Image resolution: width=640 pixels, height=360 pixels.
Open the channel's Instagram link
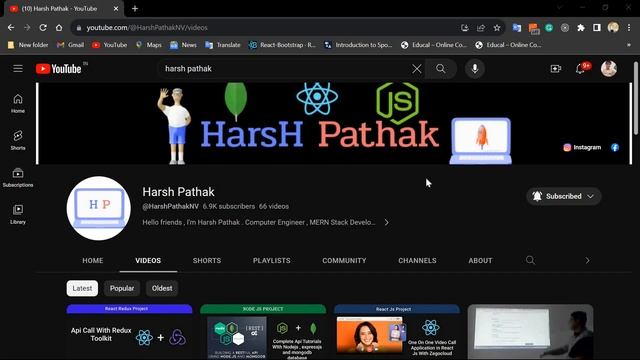pos(582,147)
